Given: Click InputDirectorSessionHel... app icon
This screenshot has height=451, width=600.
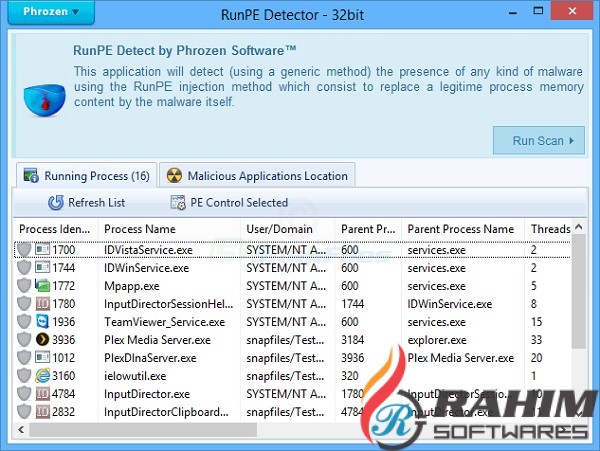Looking at the screenshot, I should pos(42,304).
